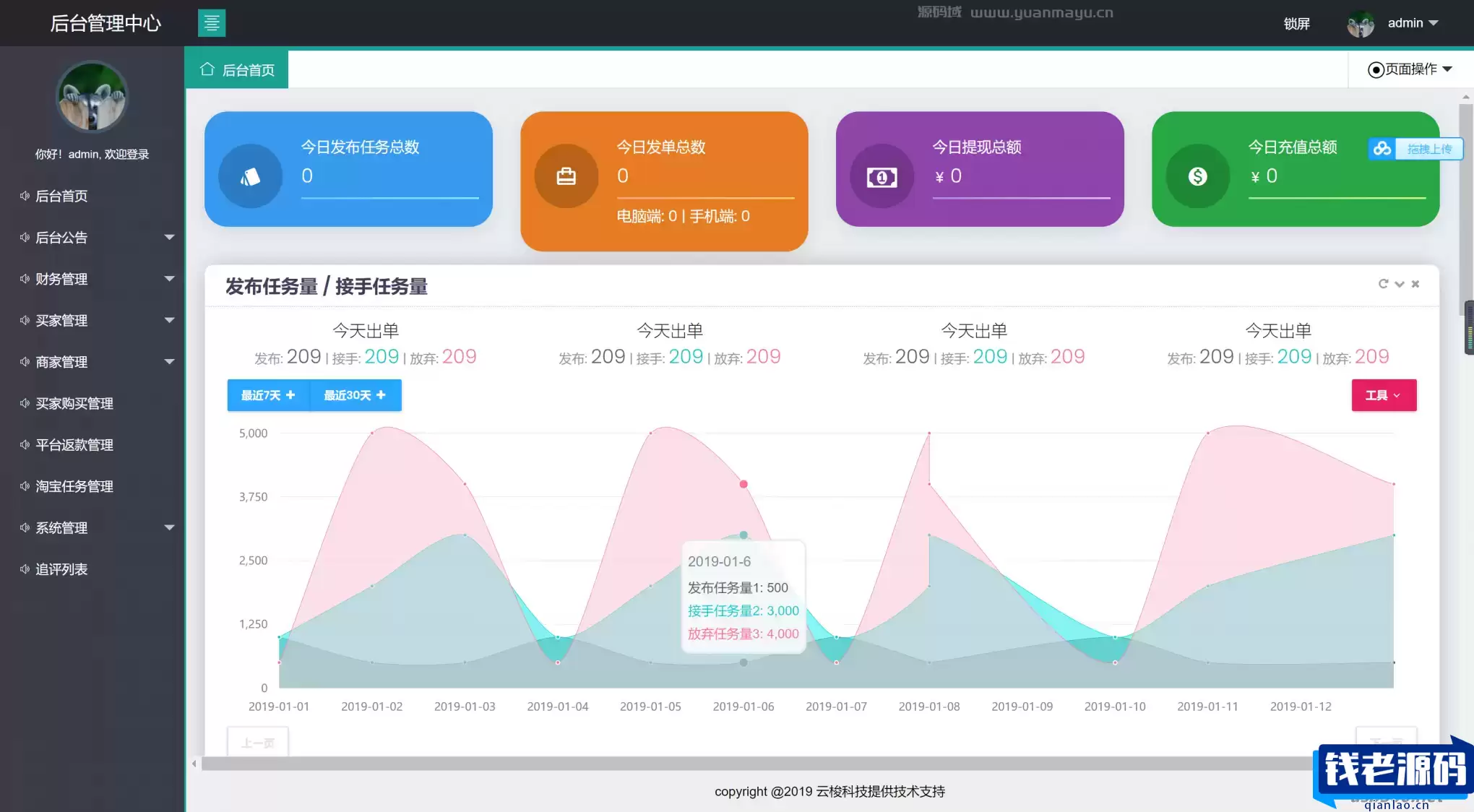Click the home icon on 后台首页 tab

[x=207, y=69]
